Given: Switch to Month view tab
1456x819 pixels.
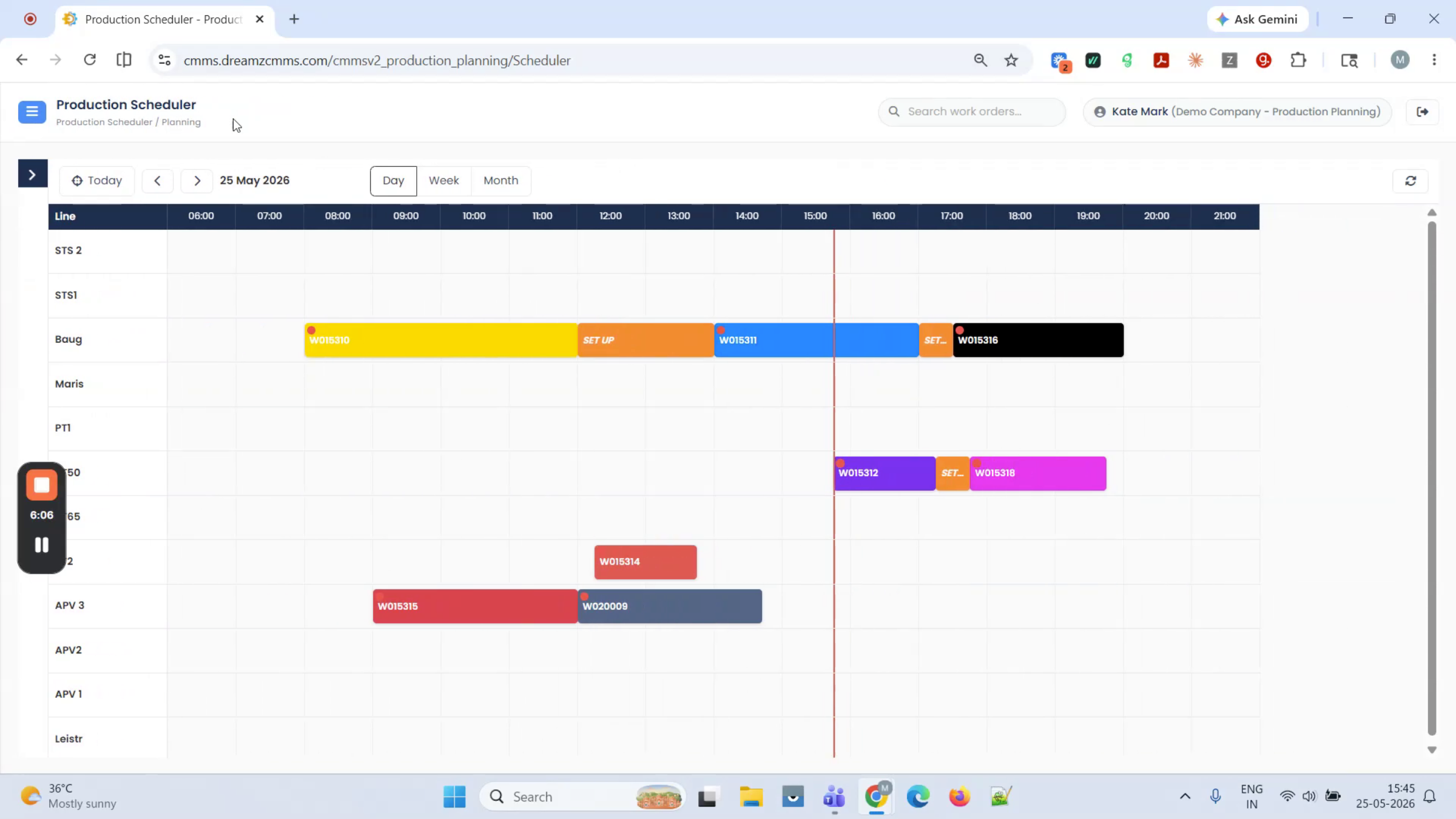Looking at the screenshot, I should (500, 181).
